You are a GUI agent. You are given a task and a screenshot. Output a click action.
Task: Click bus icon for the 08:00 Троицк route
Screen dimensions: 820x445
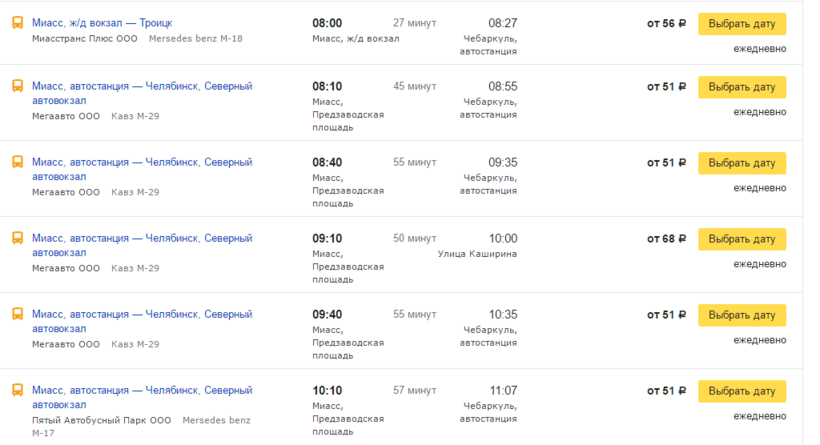17,23
